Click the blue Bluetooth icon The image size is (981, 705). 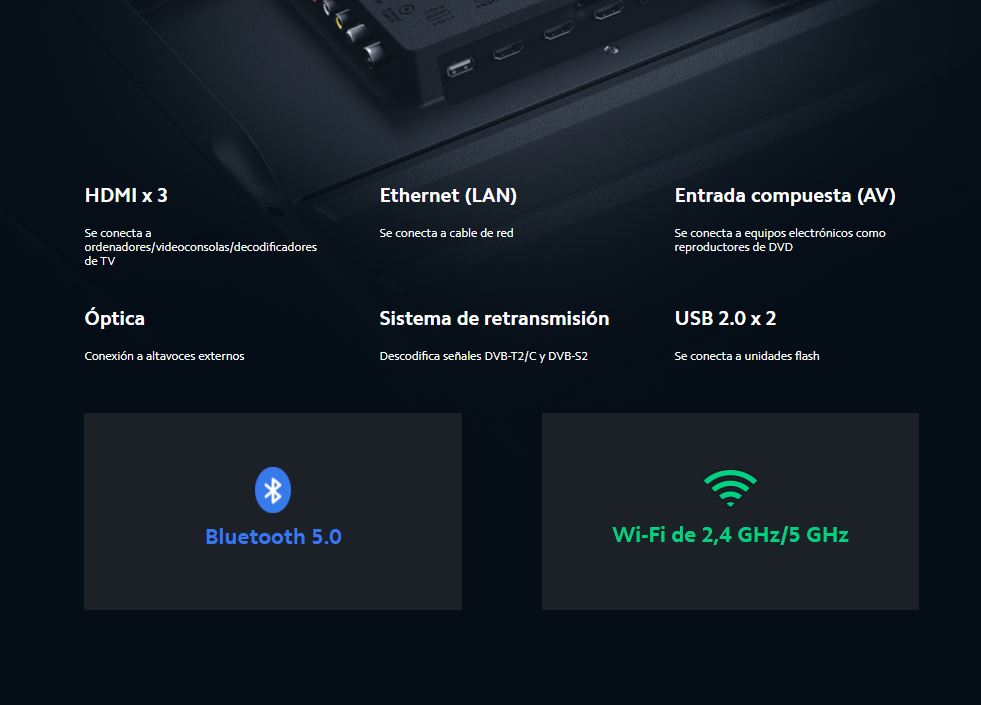(273, 490)
